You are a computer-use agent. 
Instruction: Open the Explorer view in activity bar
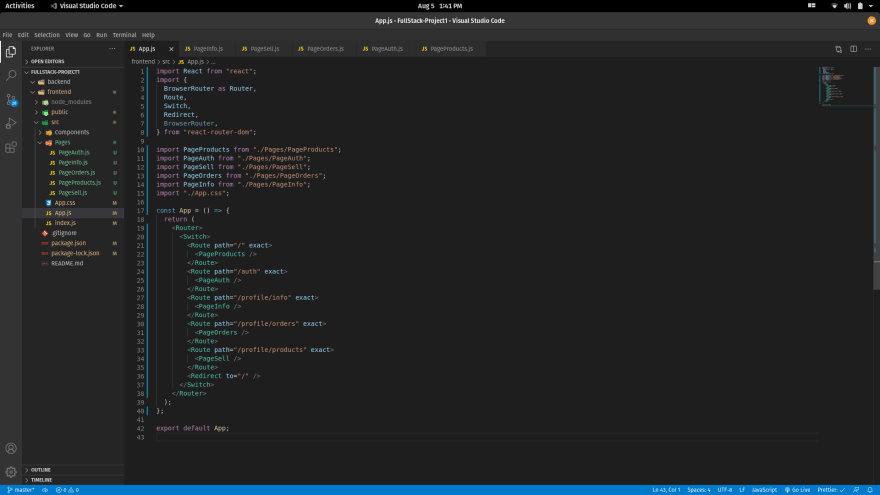coord(11,52)
